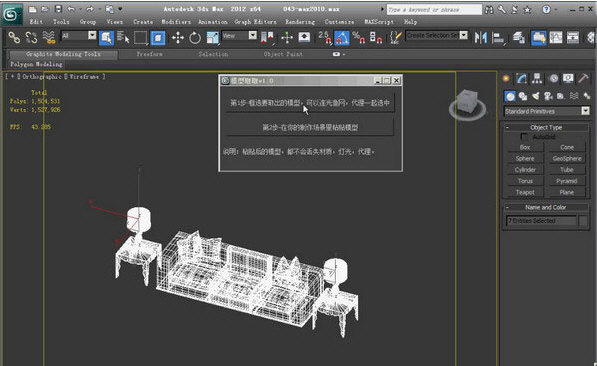Click the Use Pivot Point Center icon

267,37
